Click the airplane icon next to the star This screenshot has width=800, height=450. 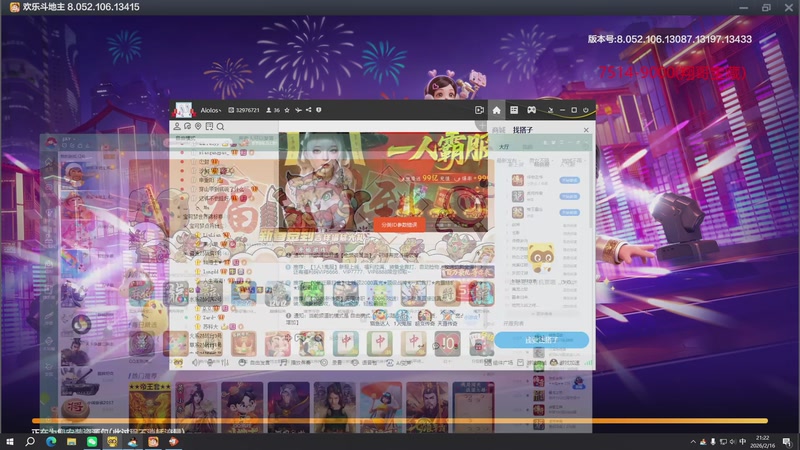[298, 110]
